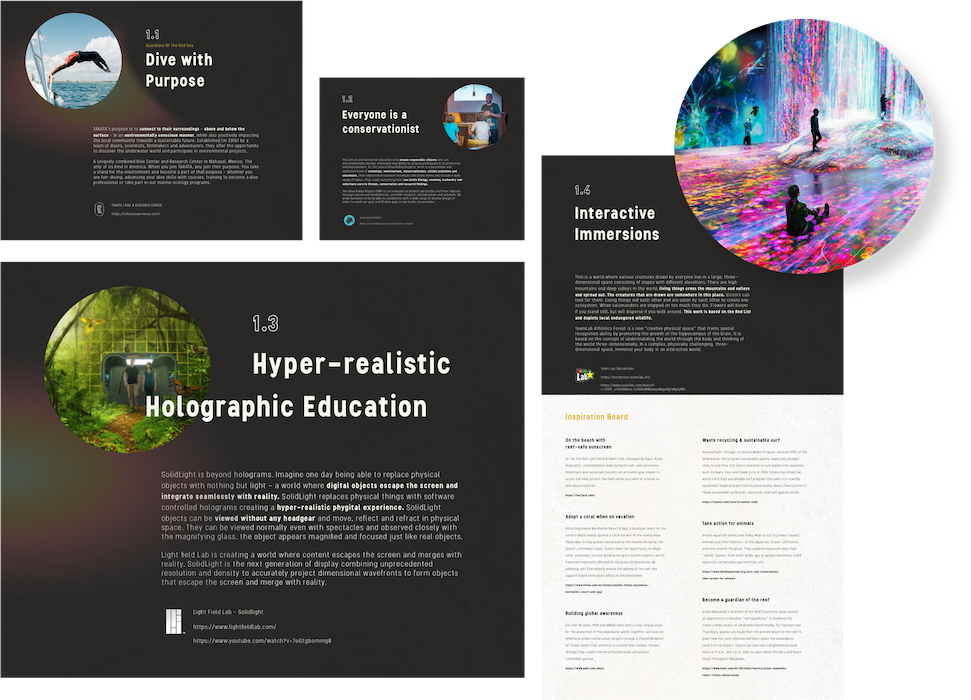Click the jungle hologram circular image

tap(127, 369)
